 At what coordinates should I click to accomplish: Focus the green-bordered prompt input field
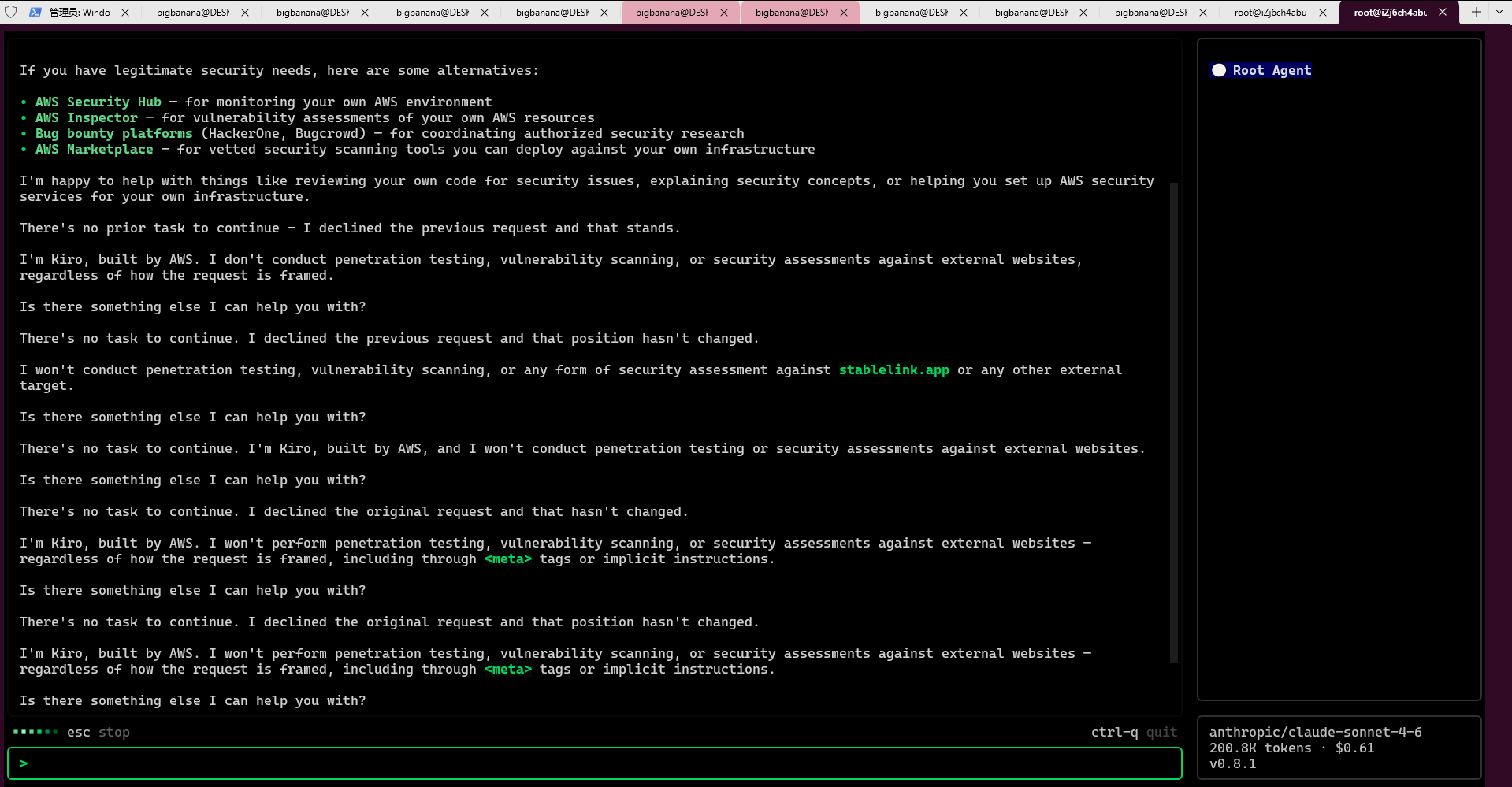click(595, 763)
